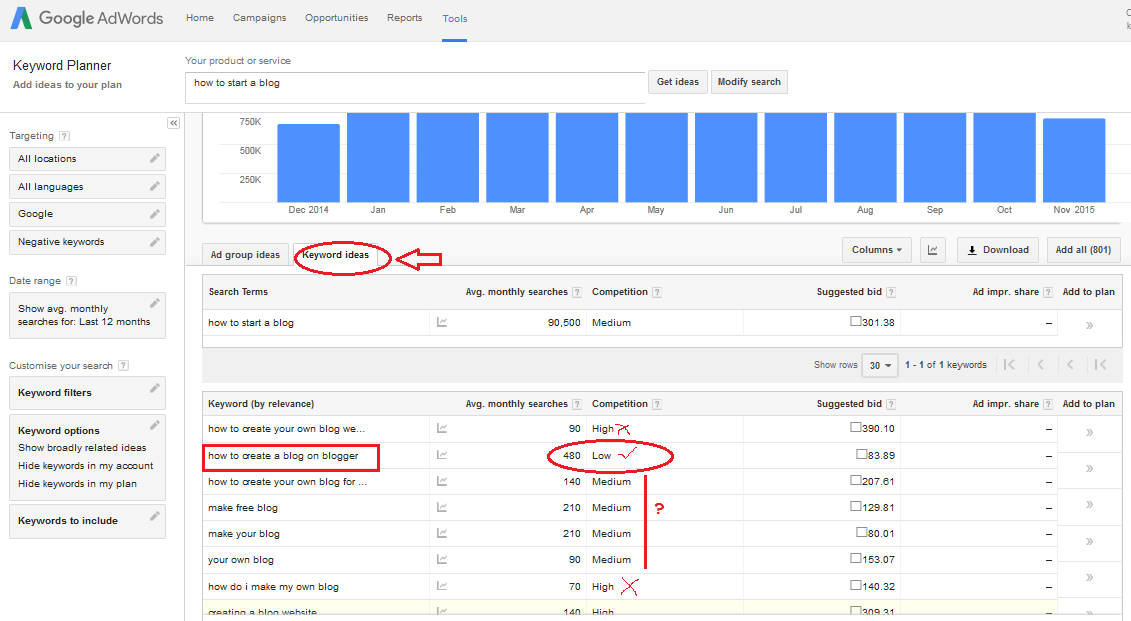This screenshot has height=621, width=1131.
Task: Go to last page of keywords
Action: tap(1101, 365)
